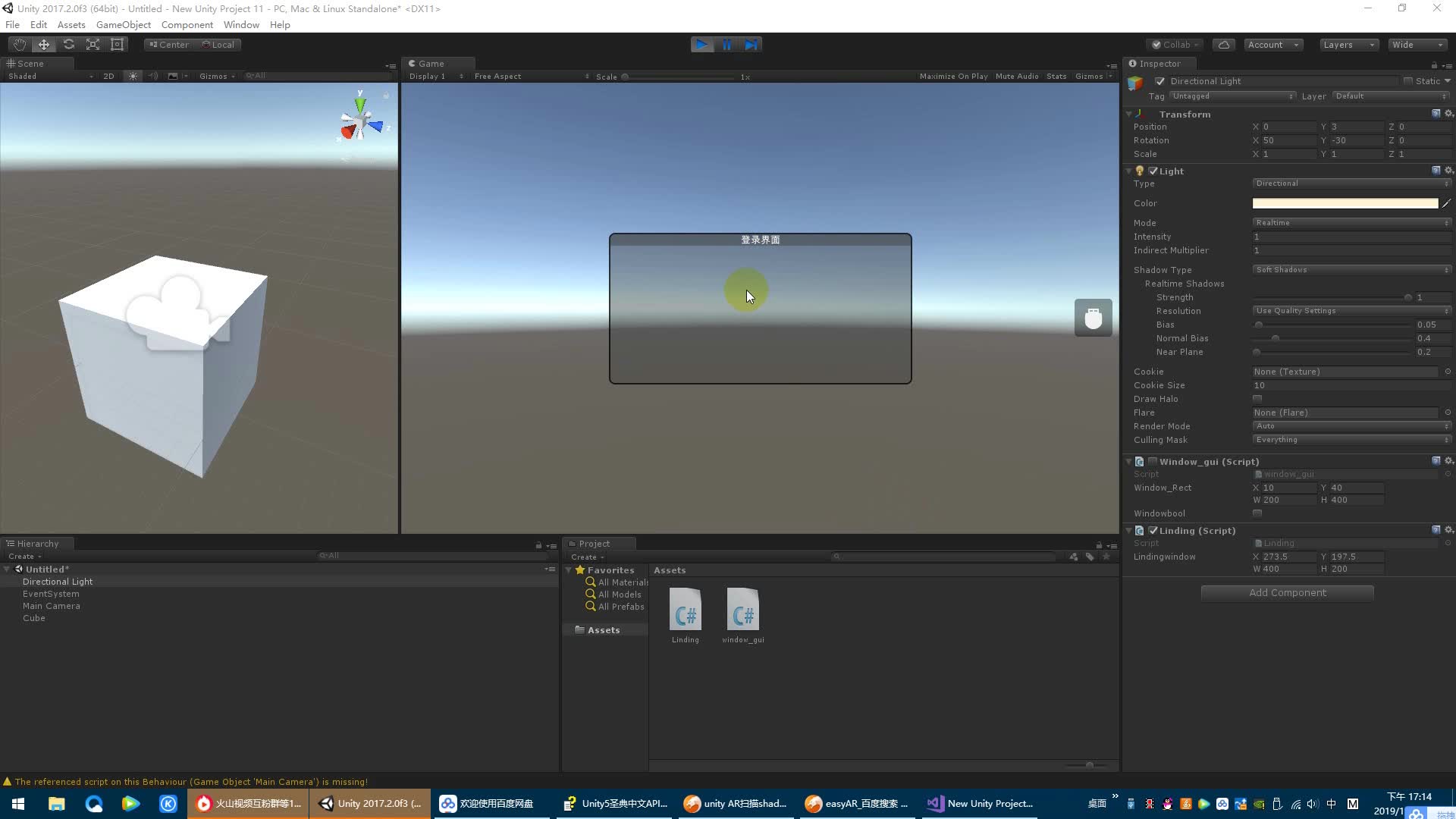The width and height of the screenshot is (1456, 819).
Task: Click Maximize On Play
Action: click(x=953, y=76)
